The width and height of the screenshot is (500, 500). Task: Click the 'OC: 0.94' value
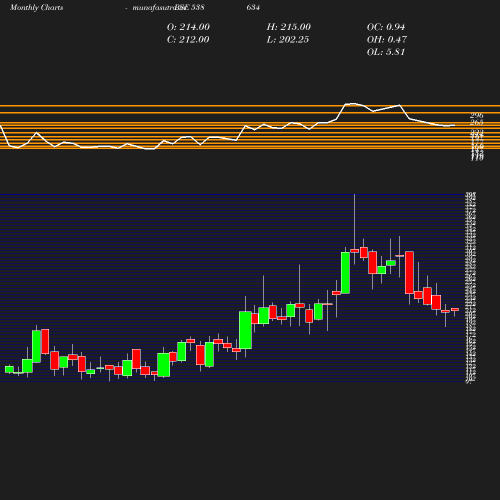coord(386,27)
